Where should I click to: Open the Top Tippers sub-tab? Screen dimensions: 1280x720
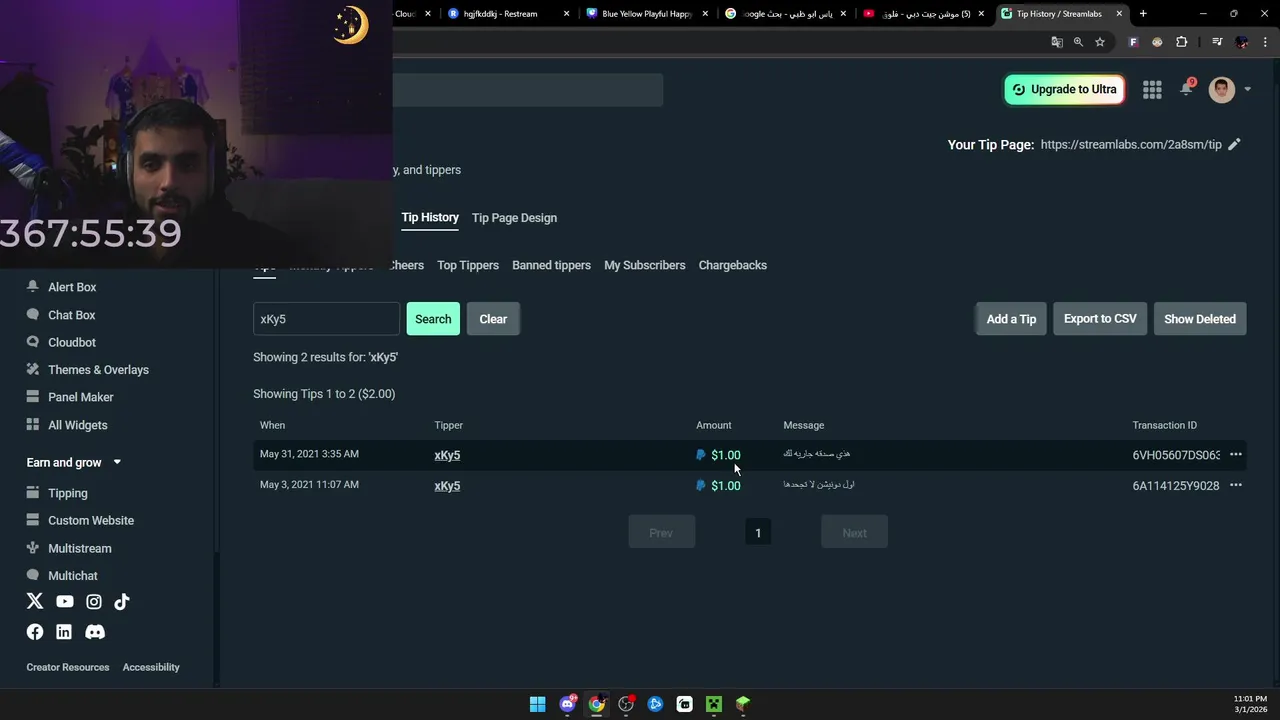[x=468, y=265]
